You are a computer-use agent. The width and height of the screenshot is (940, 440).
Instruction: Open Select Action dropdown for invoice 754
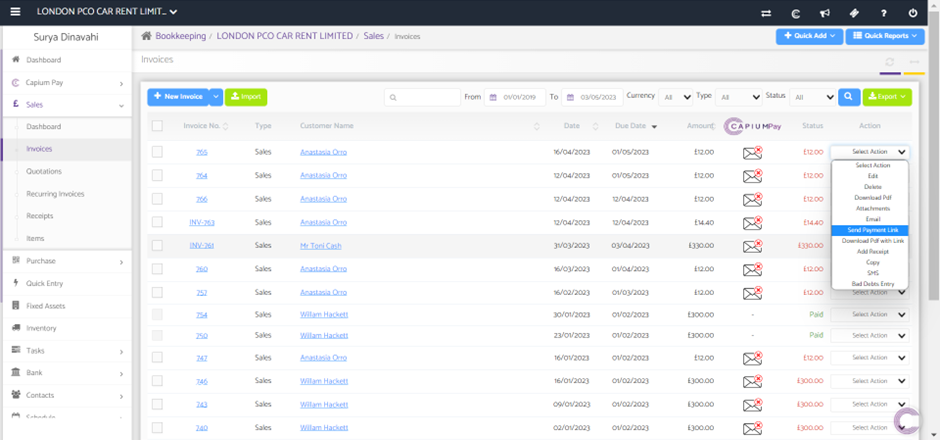click(869, 315)
